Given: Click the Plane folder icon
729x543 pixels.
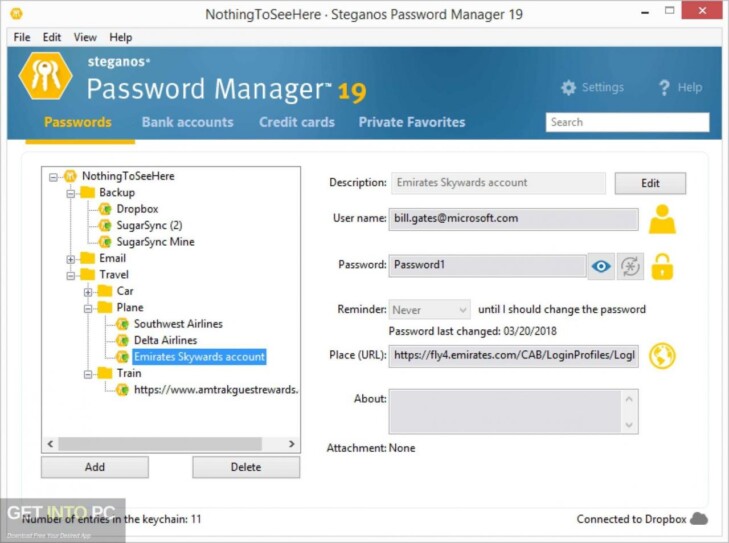Looking at the screenshot, I should coord(105,307).
